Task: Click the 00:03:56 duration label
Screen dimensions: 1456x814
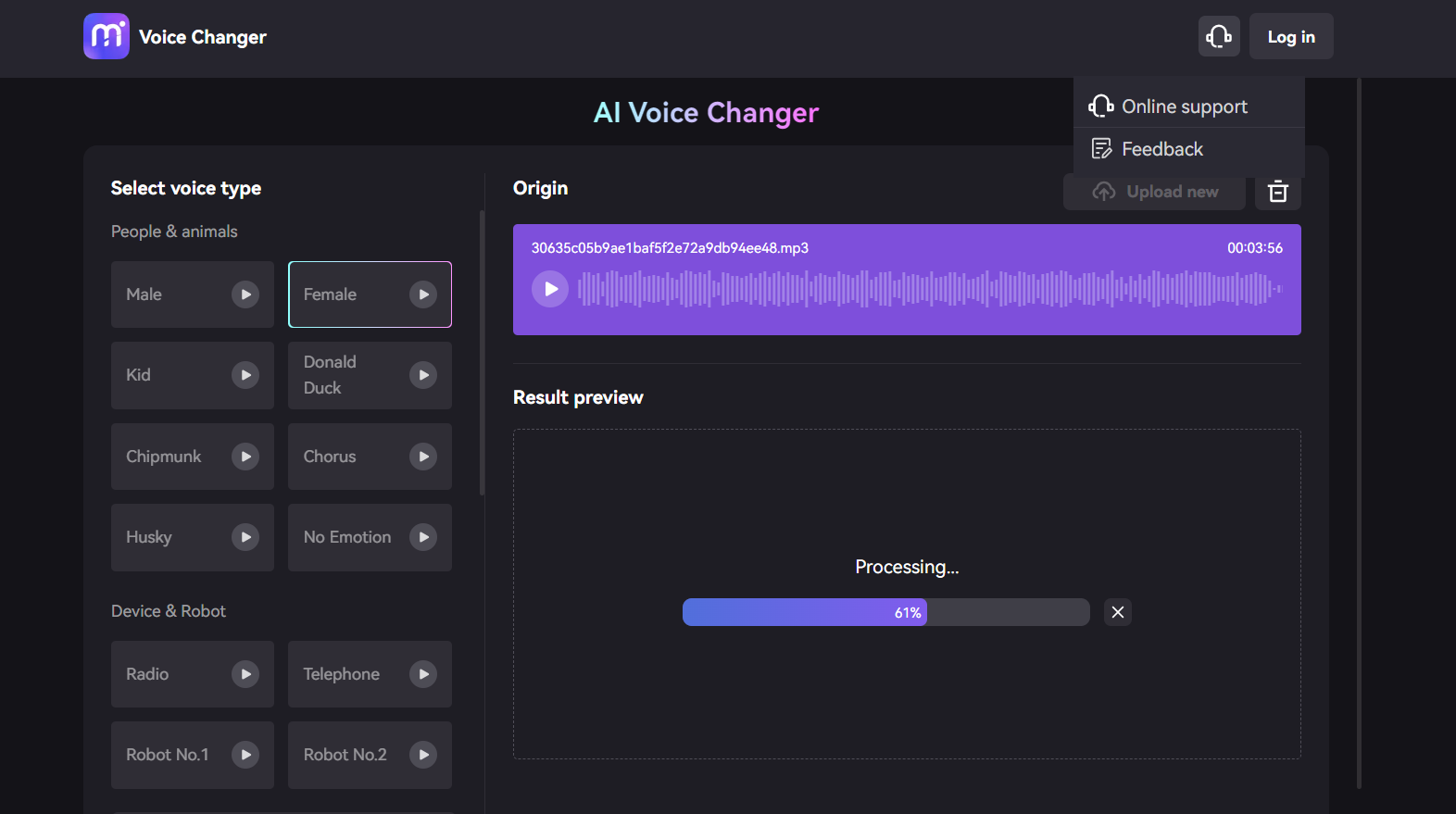Action: point(1255,248)
